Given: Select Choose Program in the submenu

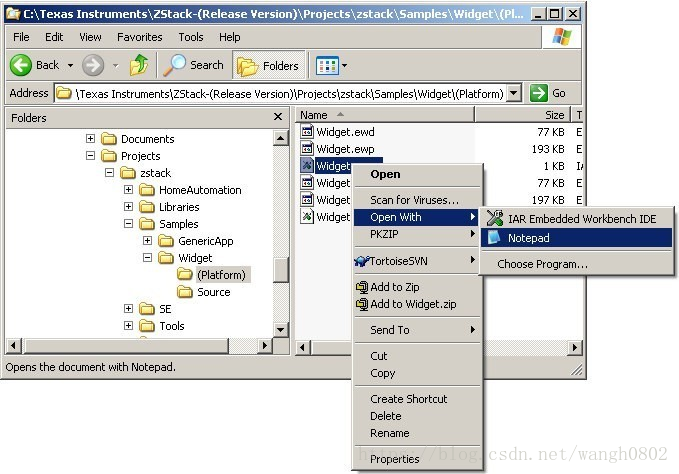Looking at the screenshot, I should [x=576, y=264].
